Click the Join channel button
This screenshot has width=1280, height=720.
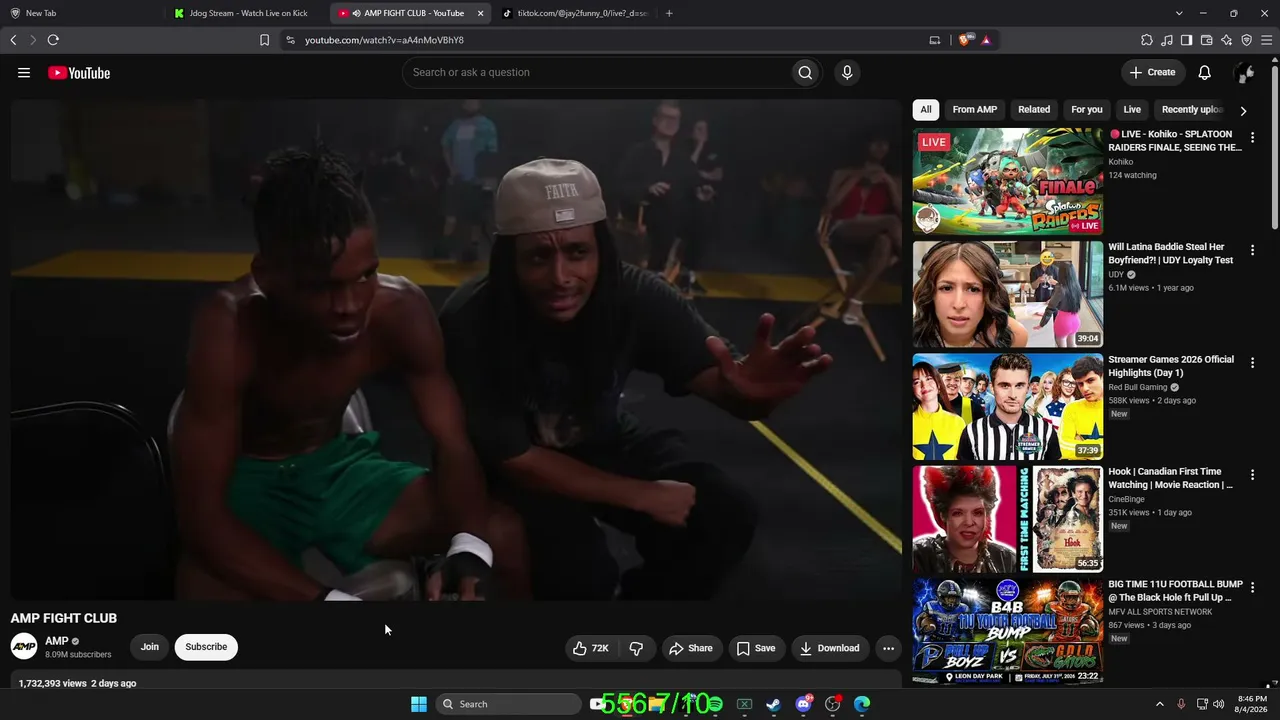click(x=150, y=647)
